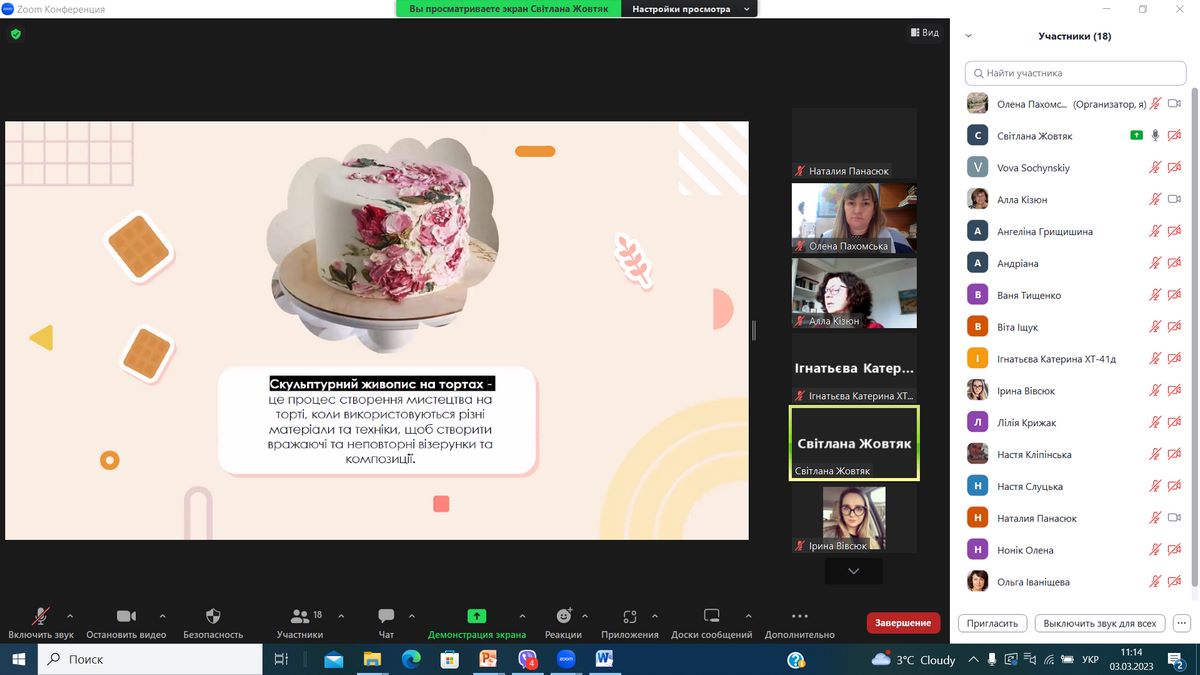Open Apps (Приложения) icon
Image resolution: width=1200 pixels, height=675 pixels.
pyautogui.click(x=629, y=616)
